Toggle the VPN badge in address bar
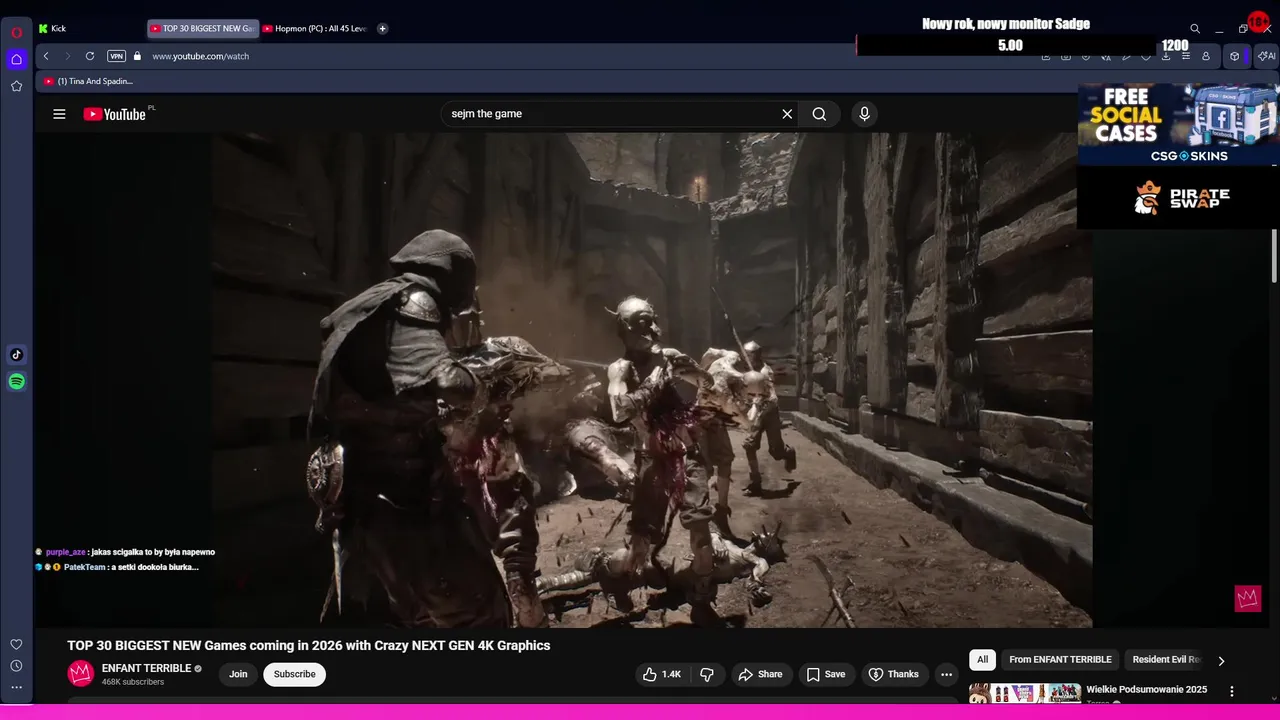 pyautogui.click(x=116, y=56)
